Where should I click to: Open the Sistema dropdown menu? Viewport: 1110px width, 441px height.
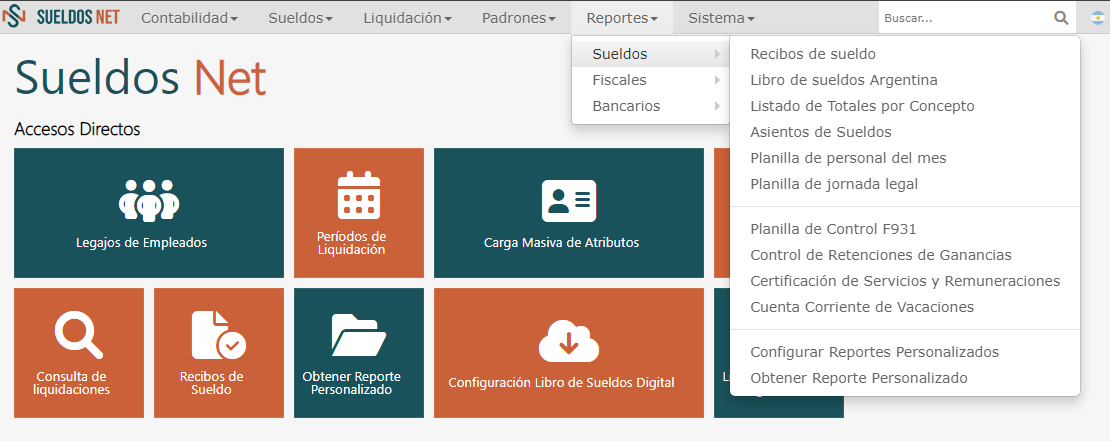pyautogui.click(x=721, y=18)
